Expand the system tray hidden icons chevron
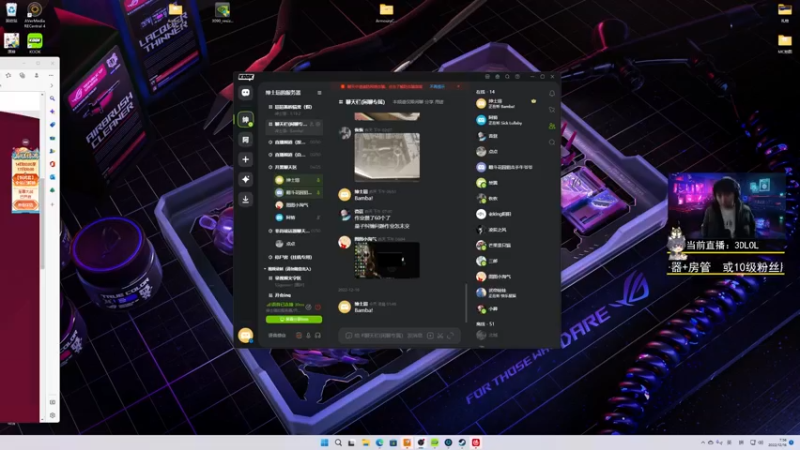800x450 pixels. point(703,442)
